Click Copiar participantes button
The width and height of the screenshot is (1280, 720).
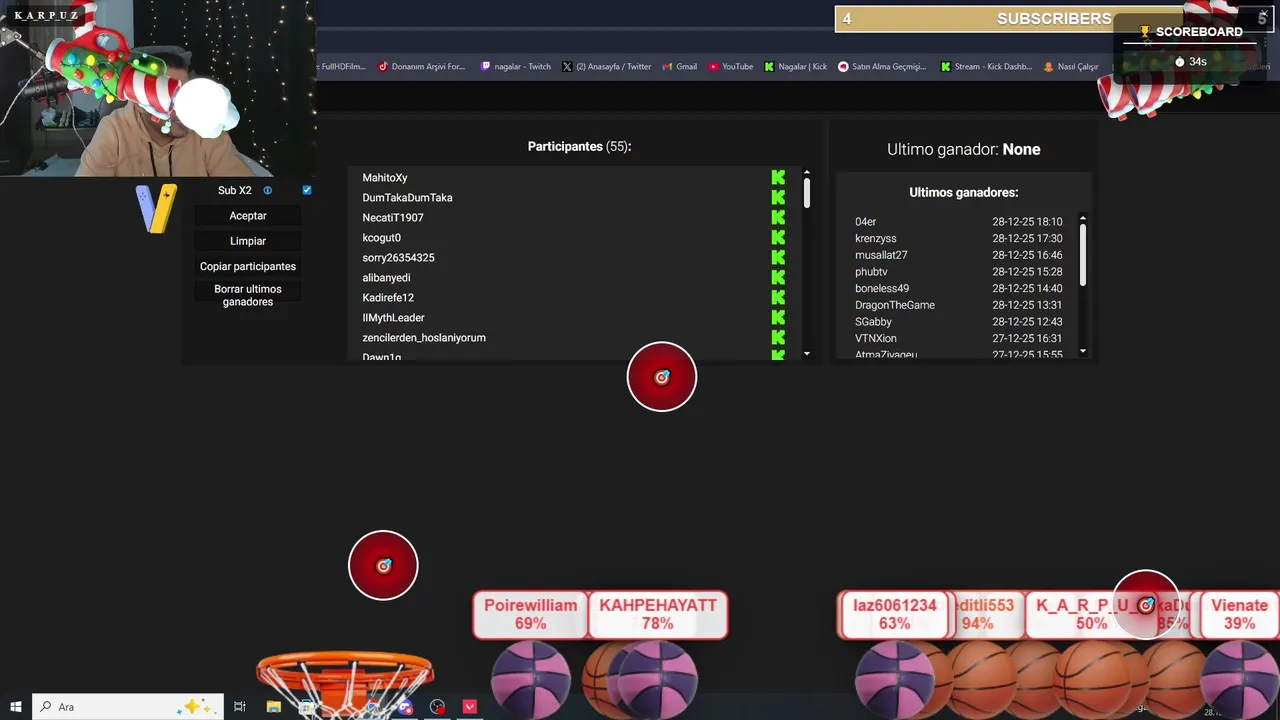point(248,267)
